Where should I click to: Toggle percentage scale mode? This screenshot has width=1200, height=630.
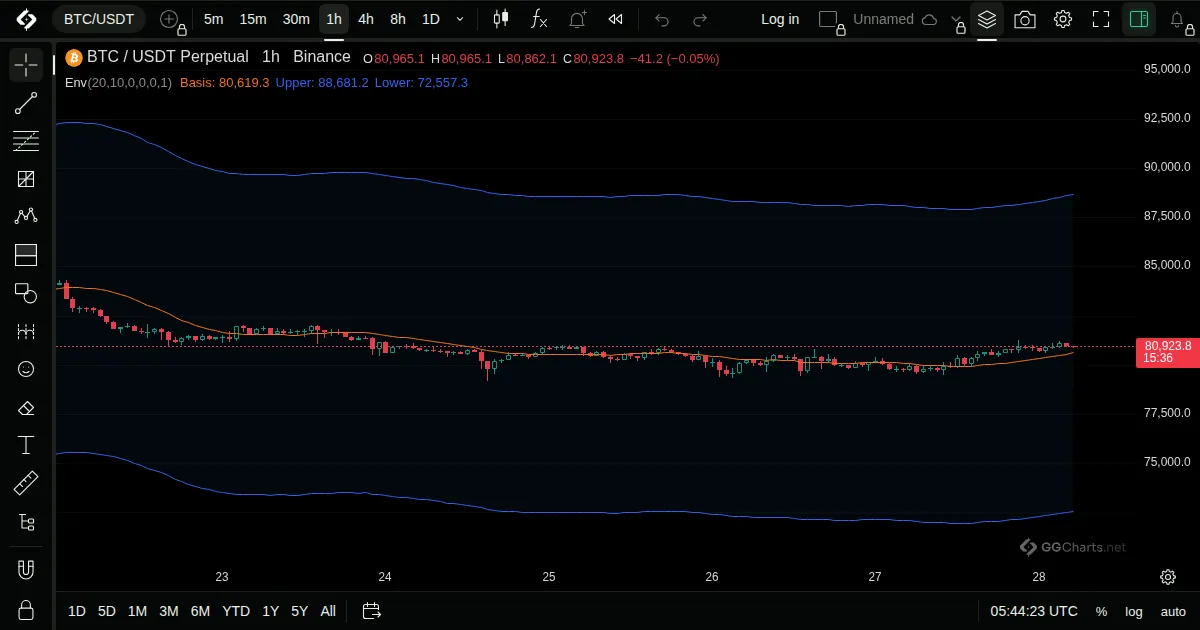(x=1101, y=611)
